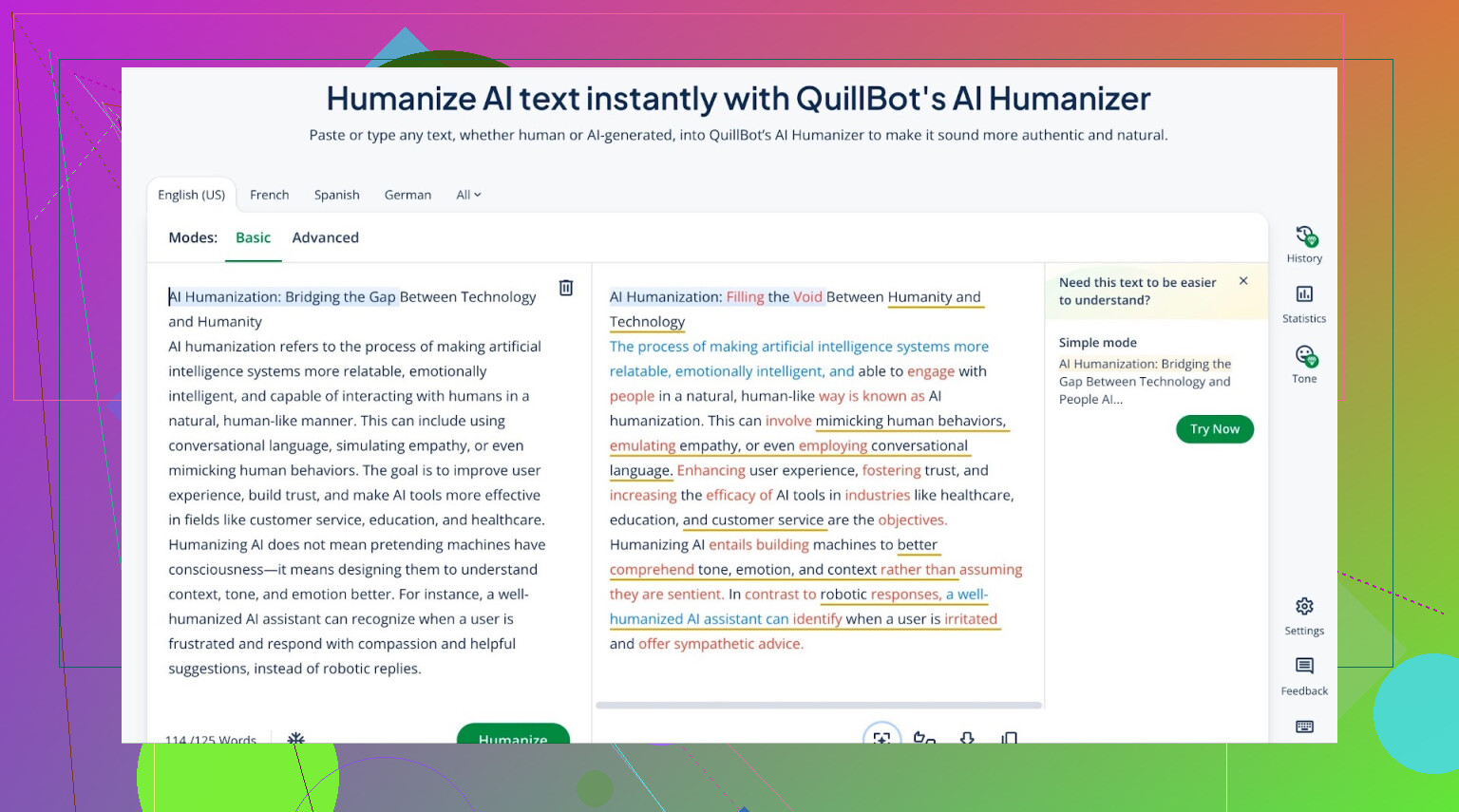Image resolution: width=1459 pixels, height=812 pixels.
Task: Dismiss the easier to understand suggestion
Action: [1243, 281]
